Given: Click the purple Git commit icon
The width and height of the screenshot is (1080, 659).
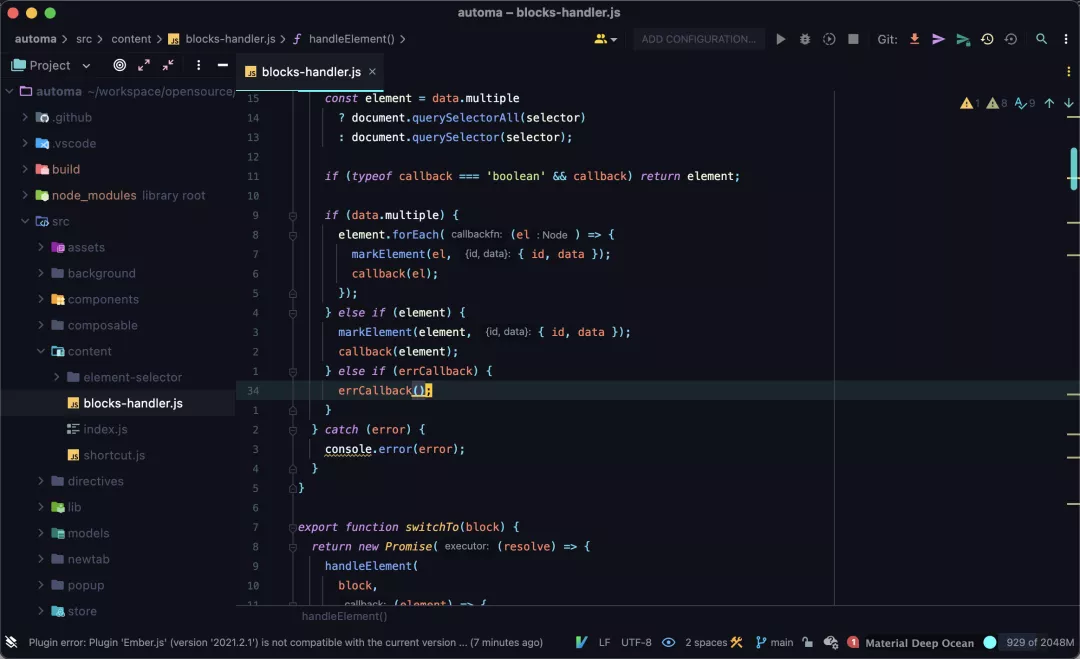Looking at the screenshot, I should point(938,39).
